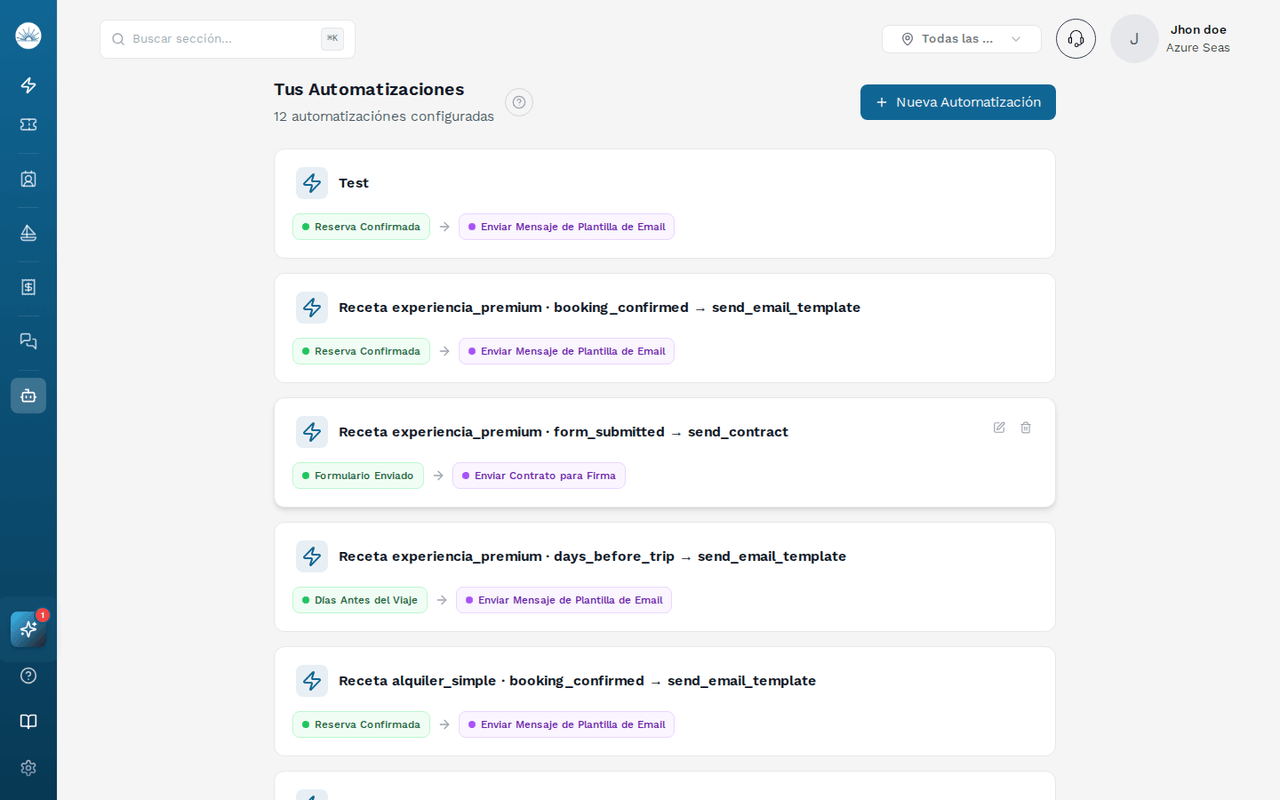Screen dimensions: 1280x800
Task: Click lightning icon of alquiler_simple booking_confirmed card
Action: [x=312, y=681]
